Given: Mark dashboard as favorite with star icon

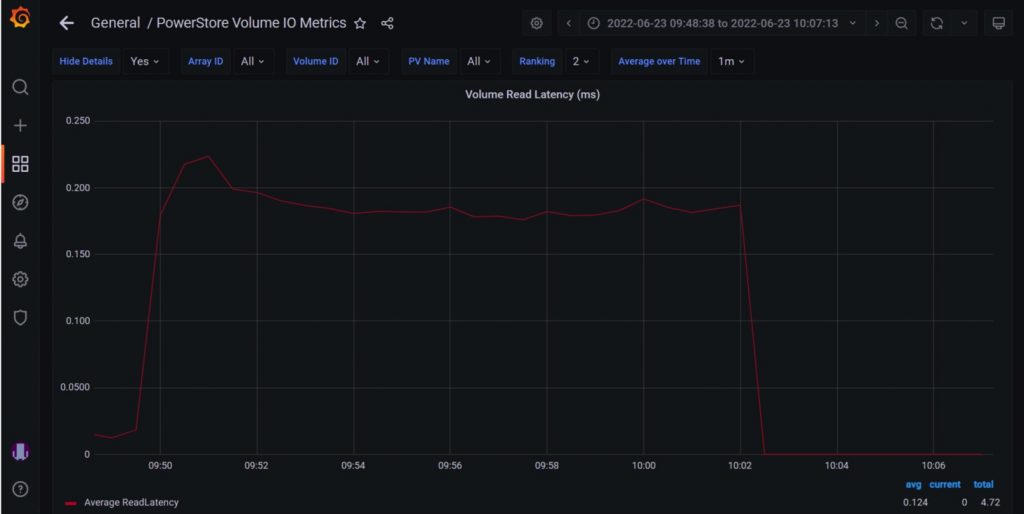Looking at the screenshot, I should point(360,24).
